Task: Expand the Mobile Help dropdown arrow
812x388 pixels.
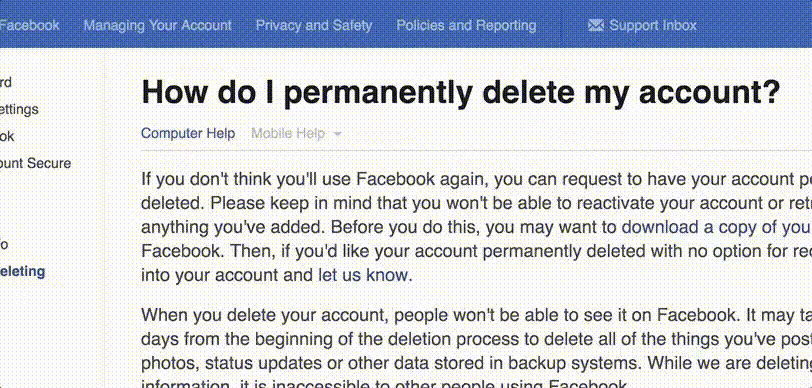Action: click(x=338, y=134)
